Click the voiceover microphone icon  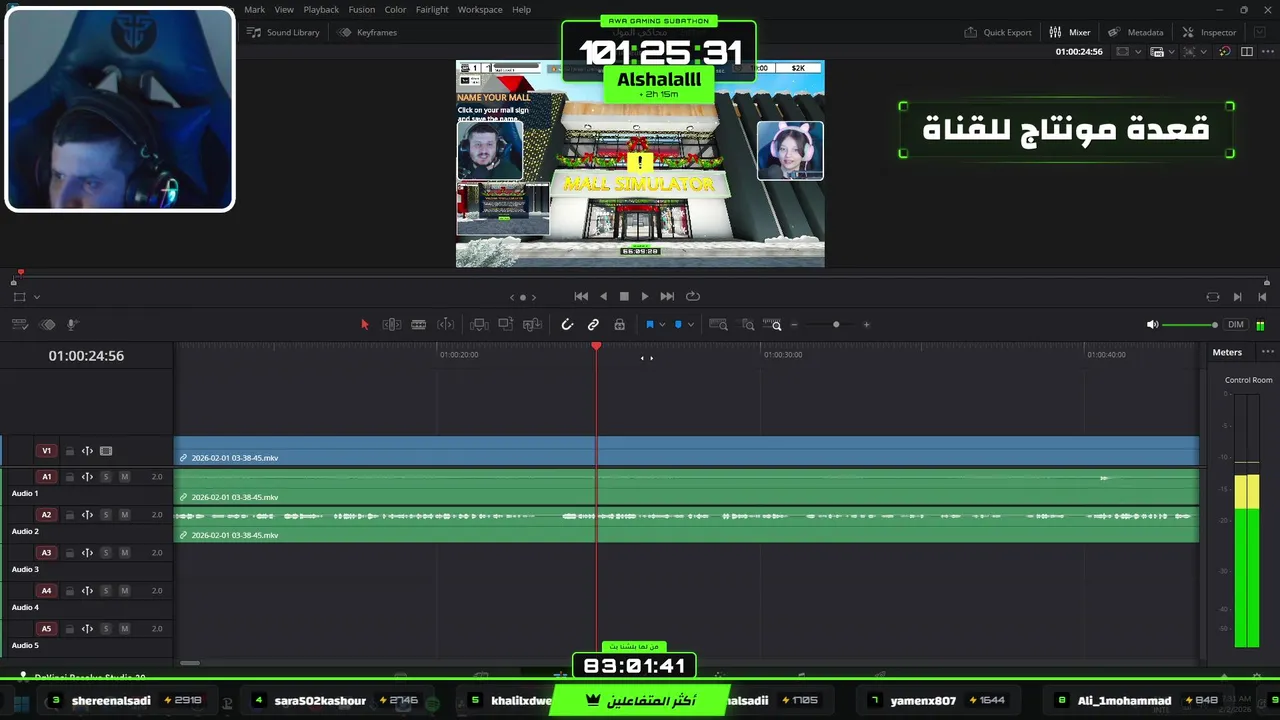click(72, 325)
